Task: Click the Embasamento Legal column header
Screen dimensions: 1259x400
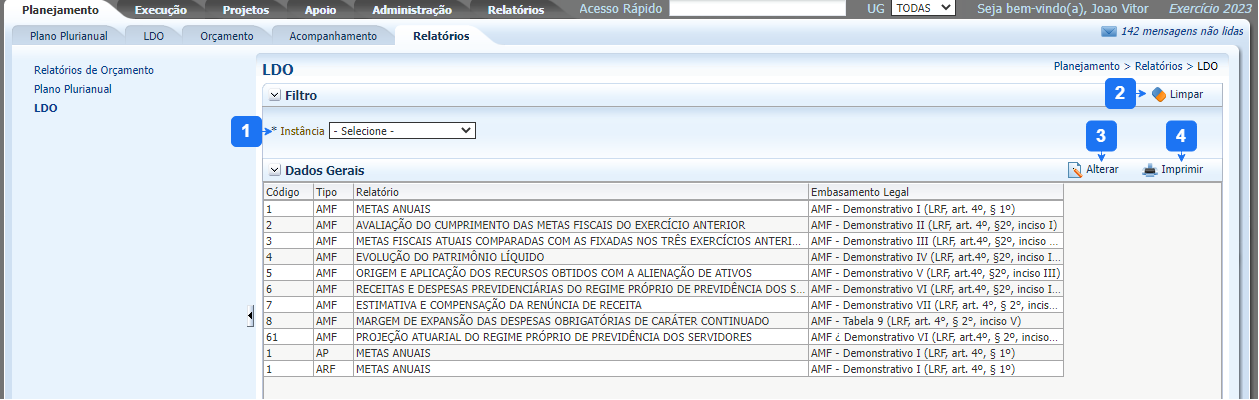Action: coord(860,191)
